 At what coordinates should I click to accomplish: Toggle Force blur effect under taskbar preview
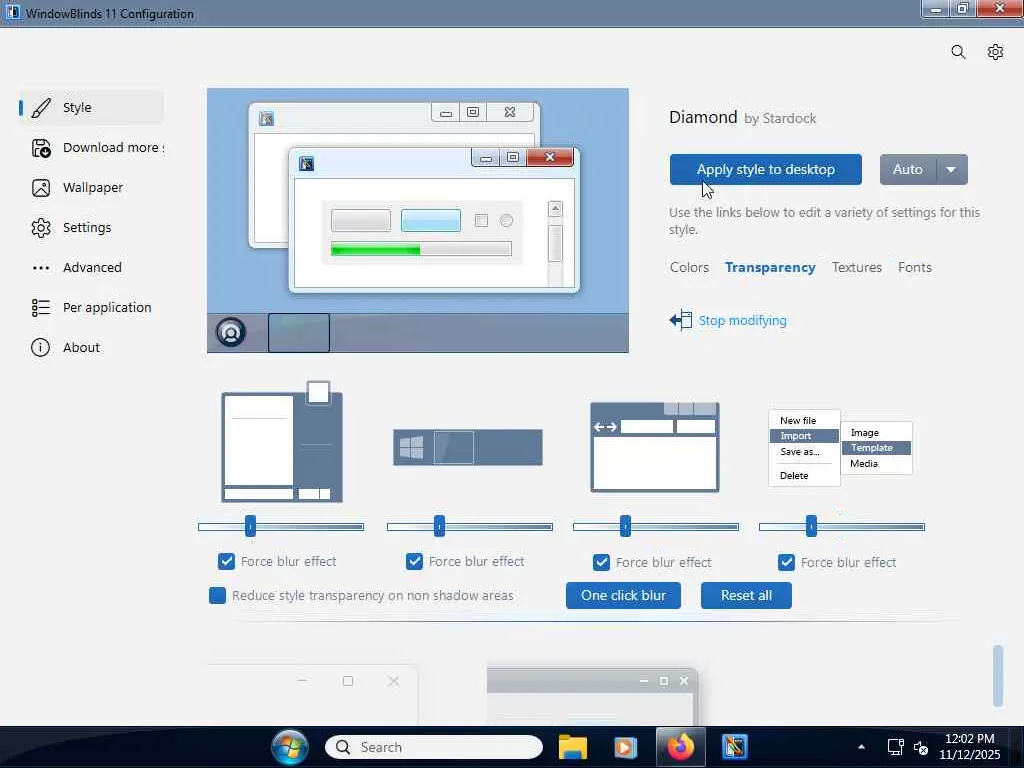pos(415,562)
